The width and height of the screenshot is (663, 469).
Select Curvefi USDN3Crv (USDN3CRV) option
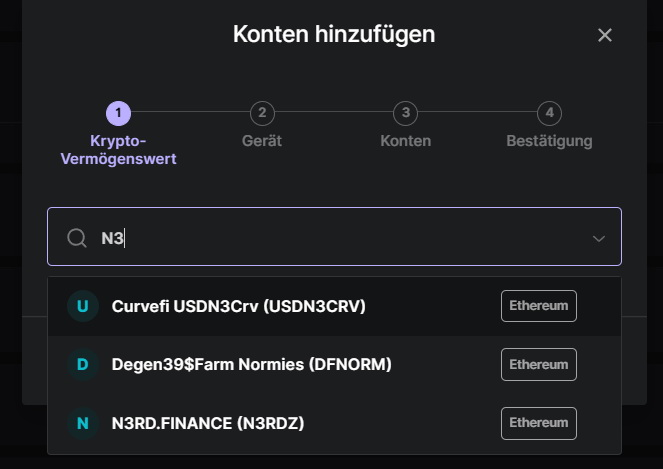pyautogui.click(x=334, y=306)
